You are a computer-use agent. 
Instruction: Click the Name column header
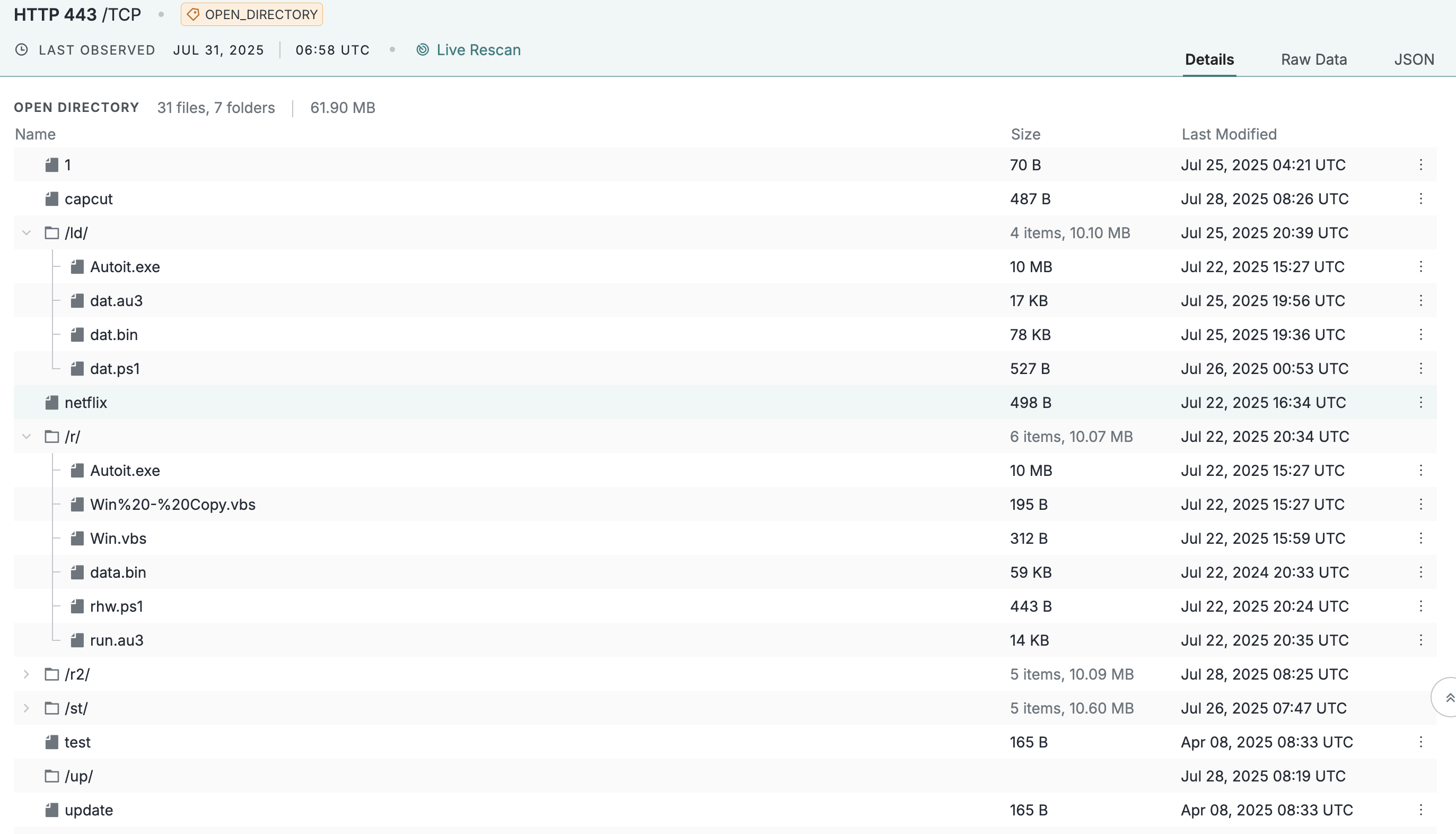click(35, 134)
